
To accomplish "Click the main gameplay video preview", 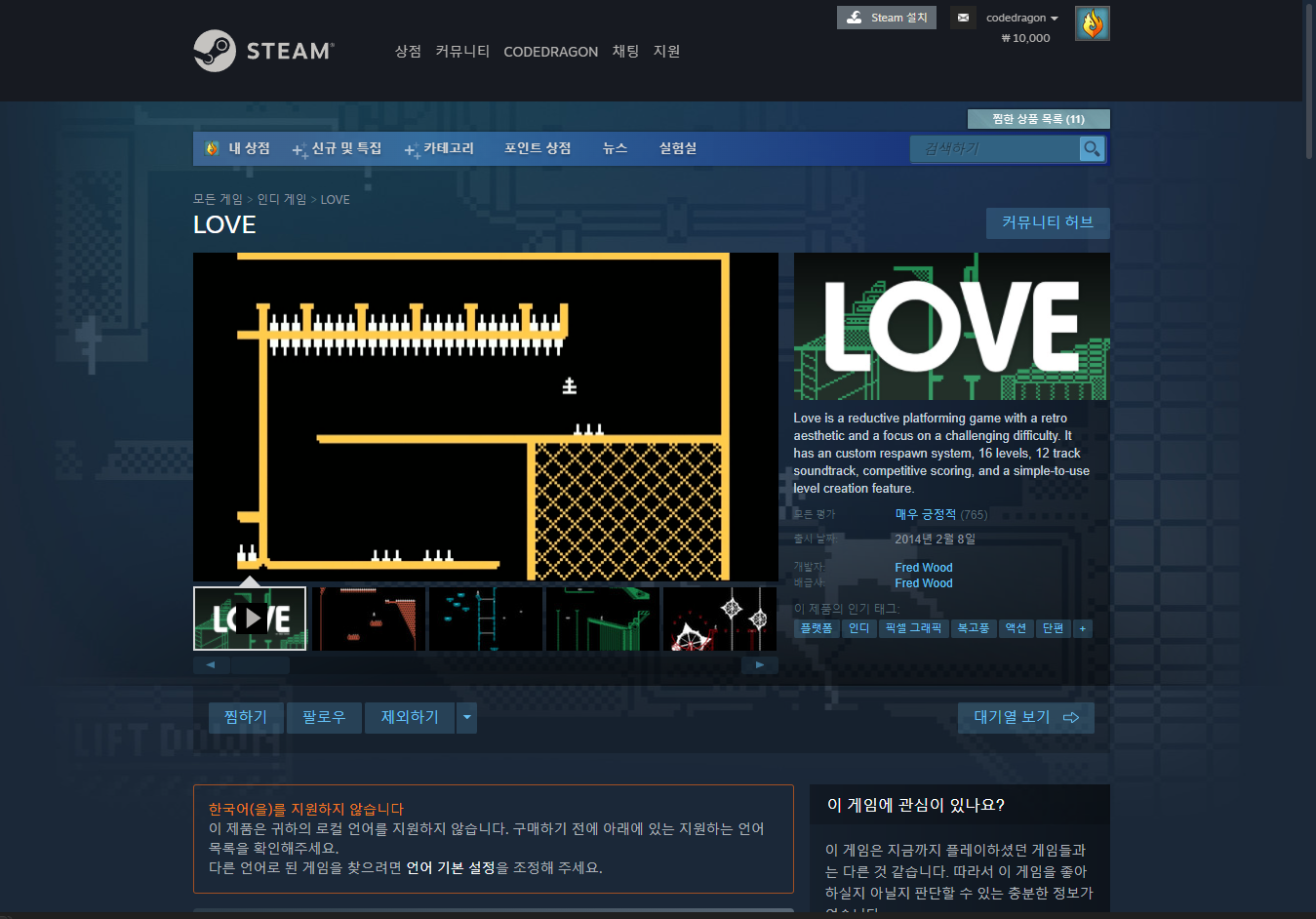I will coord(486,418).
